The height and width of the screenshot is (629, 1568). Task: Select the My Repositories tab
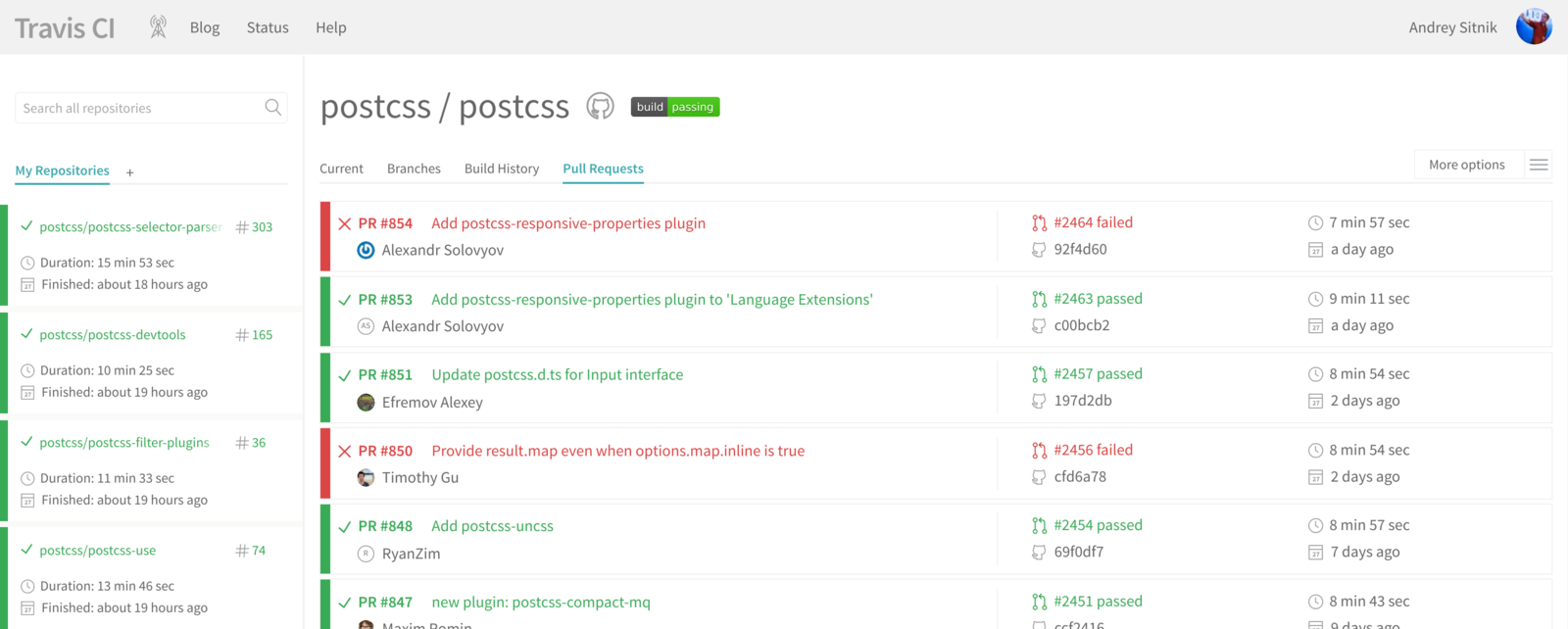pos(62,170)
